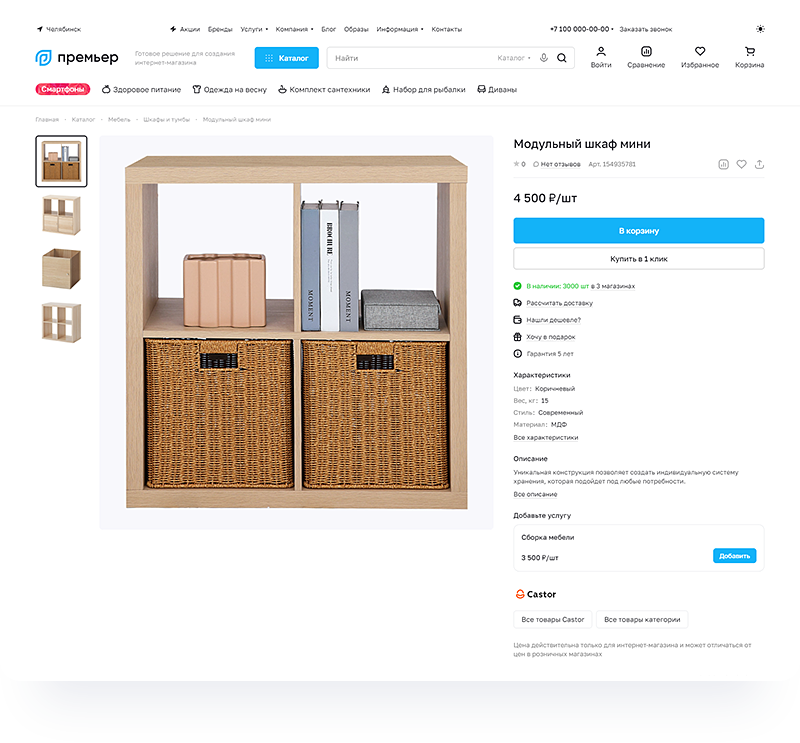Open the Контакты menu item
The height and width of the screenshot is (743, 800).
446,29
